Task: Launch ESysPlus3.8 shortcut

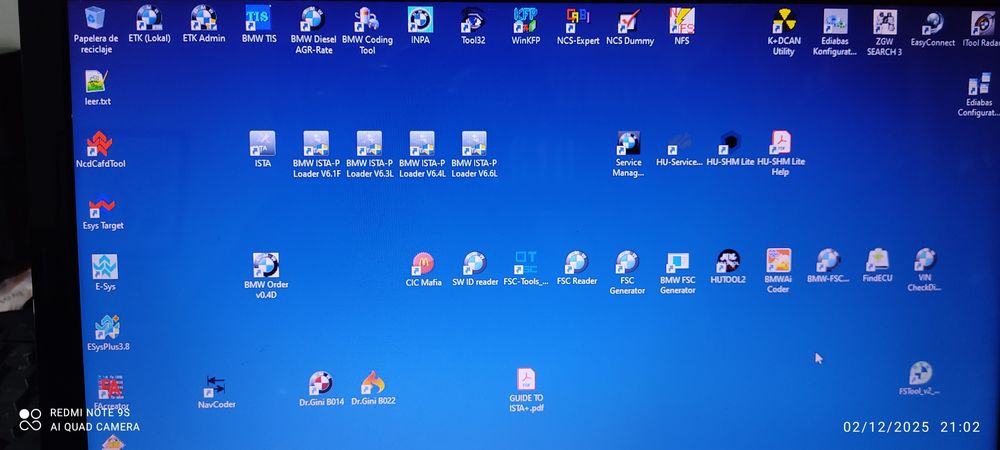Action: [108, 332]
